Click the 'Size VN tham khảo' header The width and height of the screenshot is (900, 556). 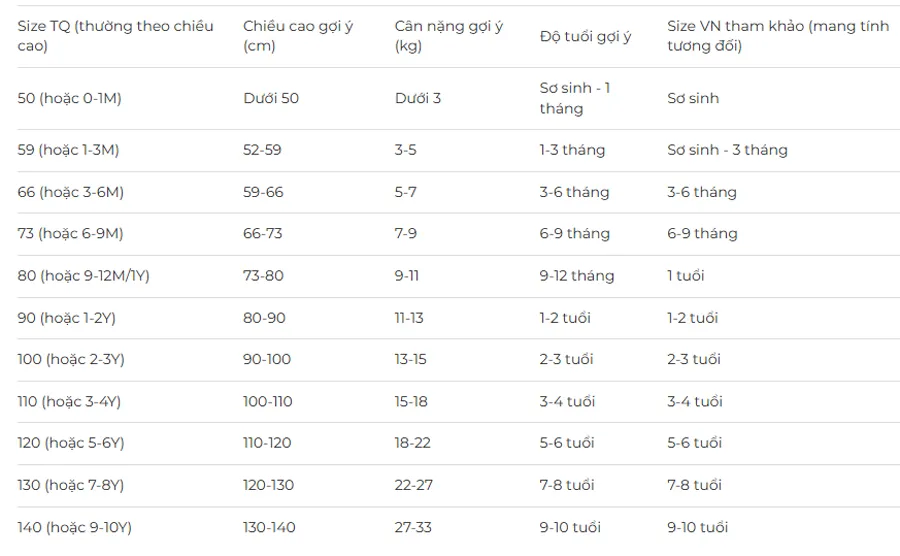[x=778, y=36]
